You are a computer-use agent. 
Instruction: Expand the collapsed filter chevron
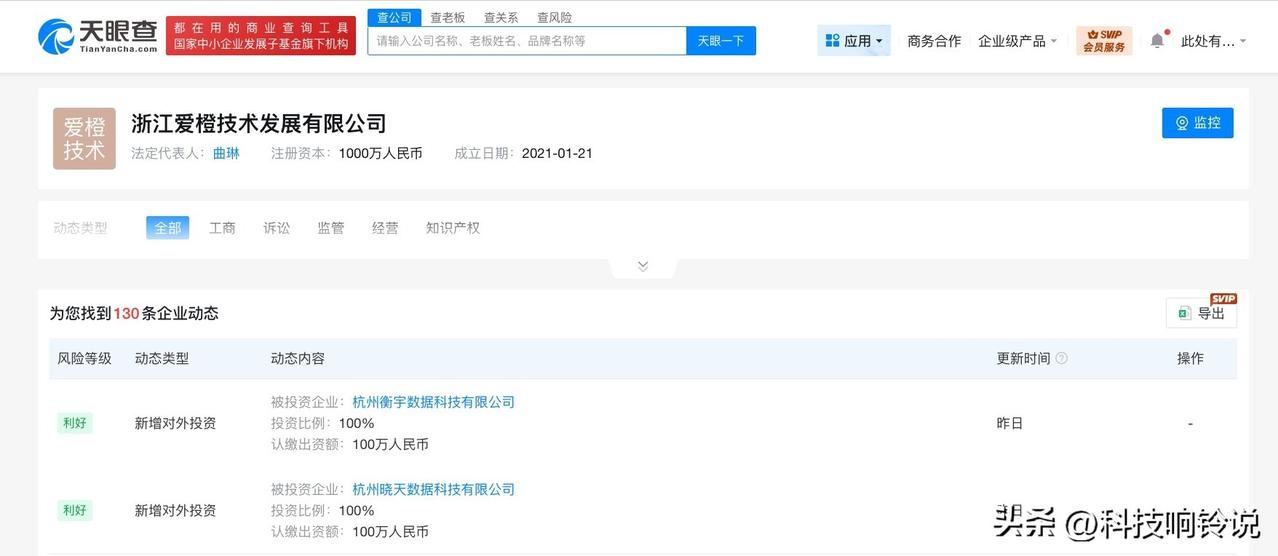coord(643,266)
